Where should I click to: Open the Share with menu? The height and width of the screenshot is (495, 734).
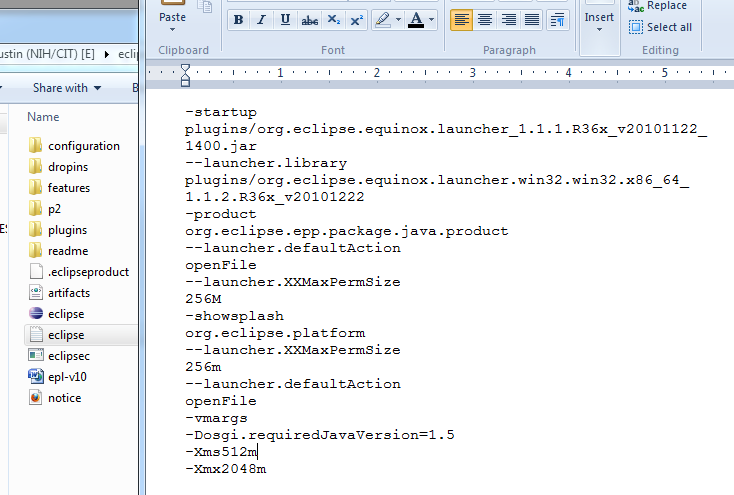(66, 88)
